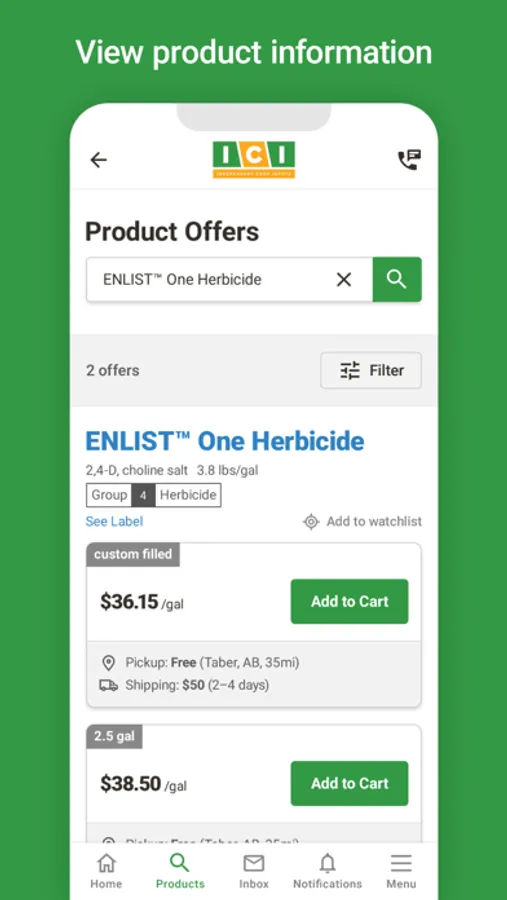Tap the back arrow icon
Image resolution: width=507 pixels, height=900 pixels.
pos(99,160)
